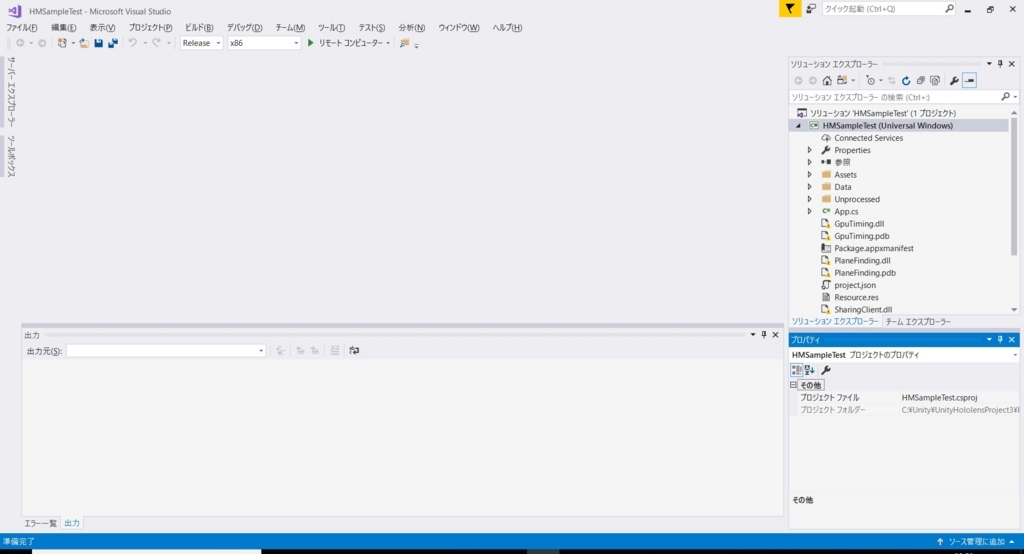Select project.json in the tree
1024x554 pixels.
point(855,285)
